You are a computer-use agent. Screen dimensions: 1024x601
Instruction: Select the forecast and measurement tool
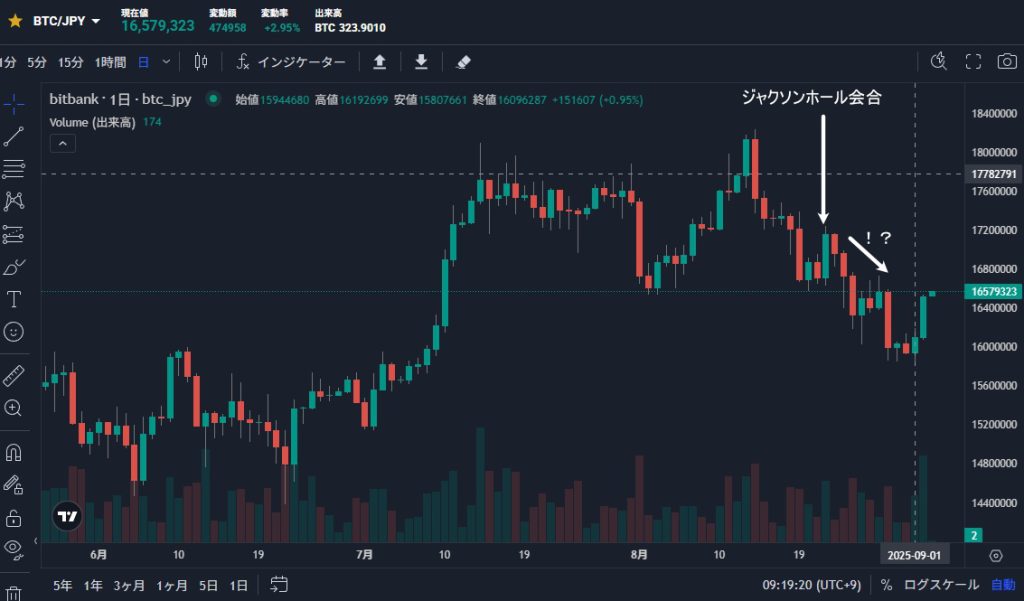coord(14,234)
